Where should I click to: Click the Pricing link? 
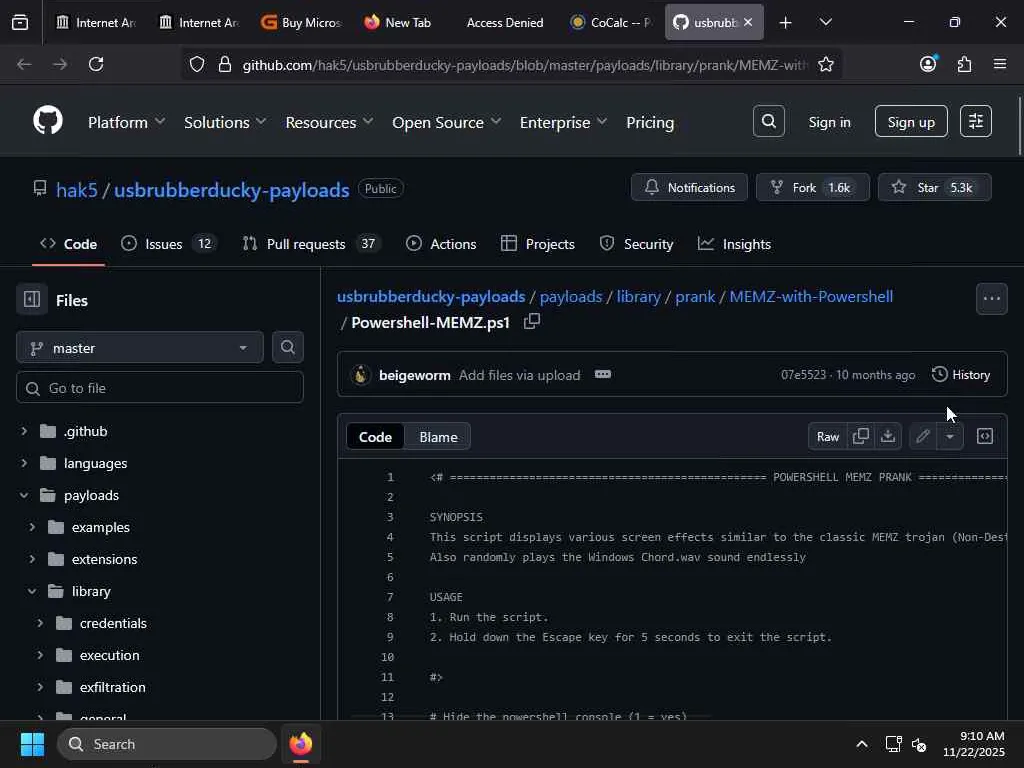point(650,122)
